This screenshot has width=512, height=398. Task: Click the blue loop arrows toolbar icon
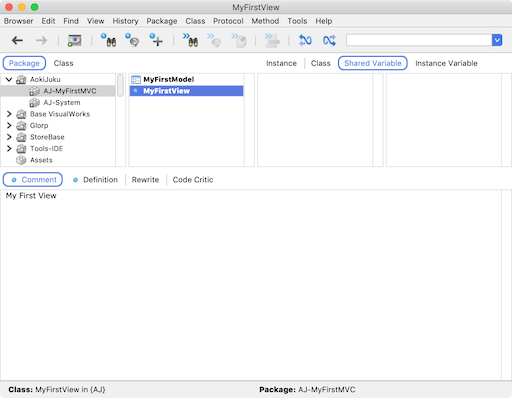(305, 41)
